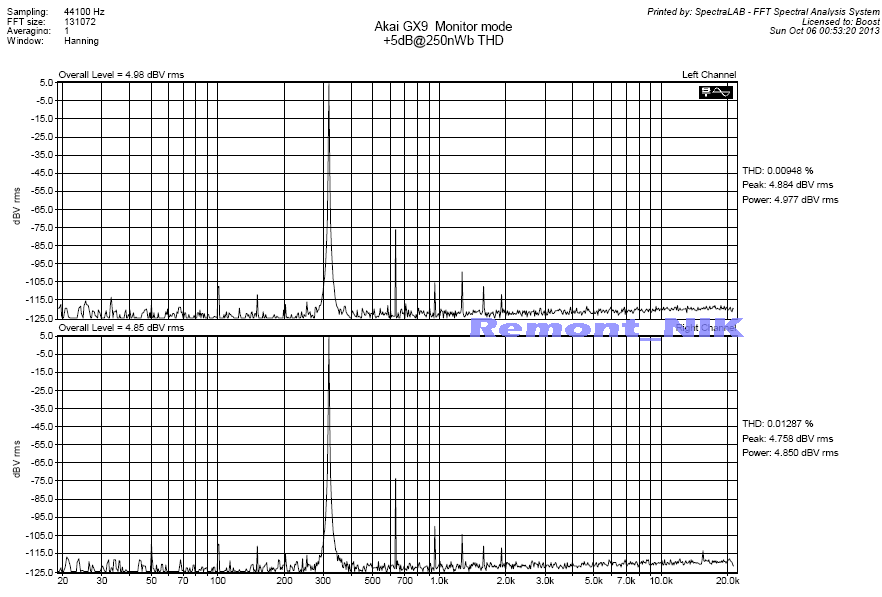Click the Printed by SpectraLAB header
Screen dimensions: 882x597
coord(763,10)
